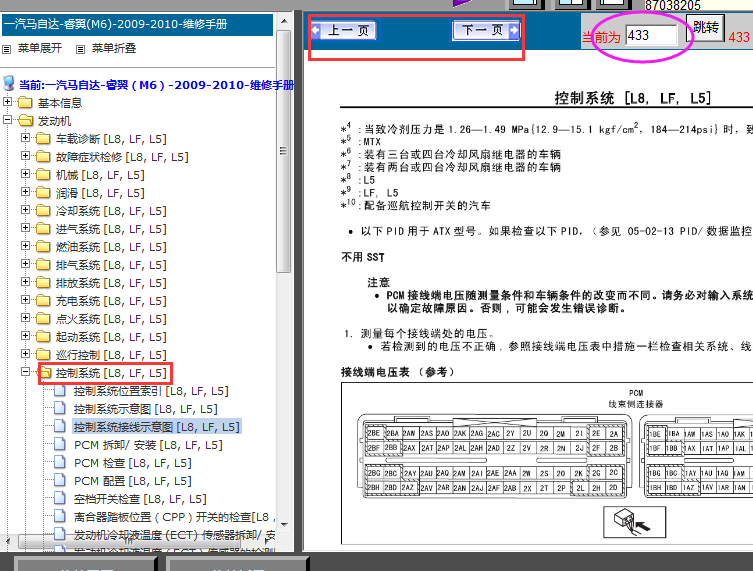
Task: Go to previous page with 上一页 button
Action: click(344, 31)
